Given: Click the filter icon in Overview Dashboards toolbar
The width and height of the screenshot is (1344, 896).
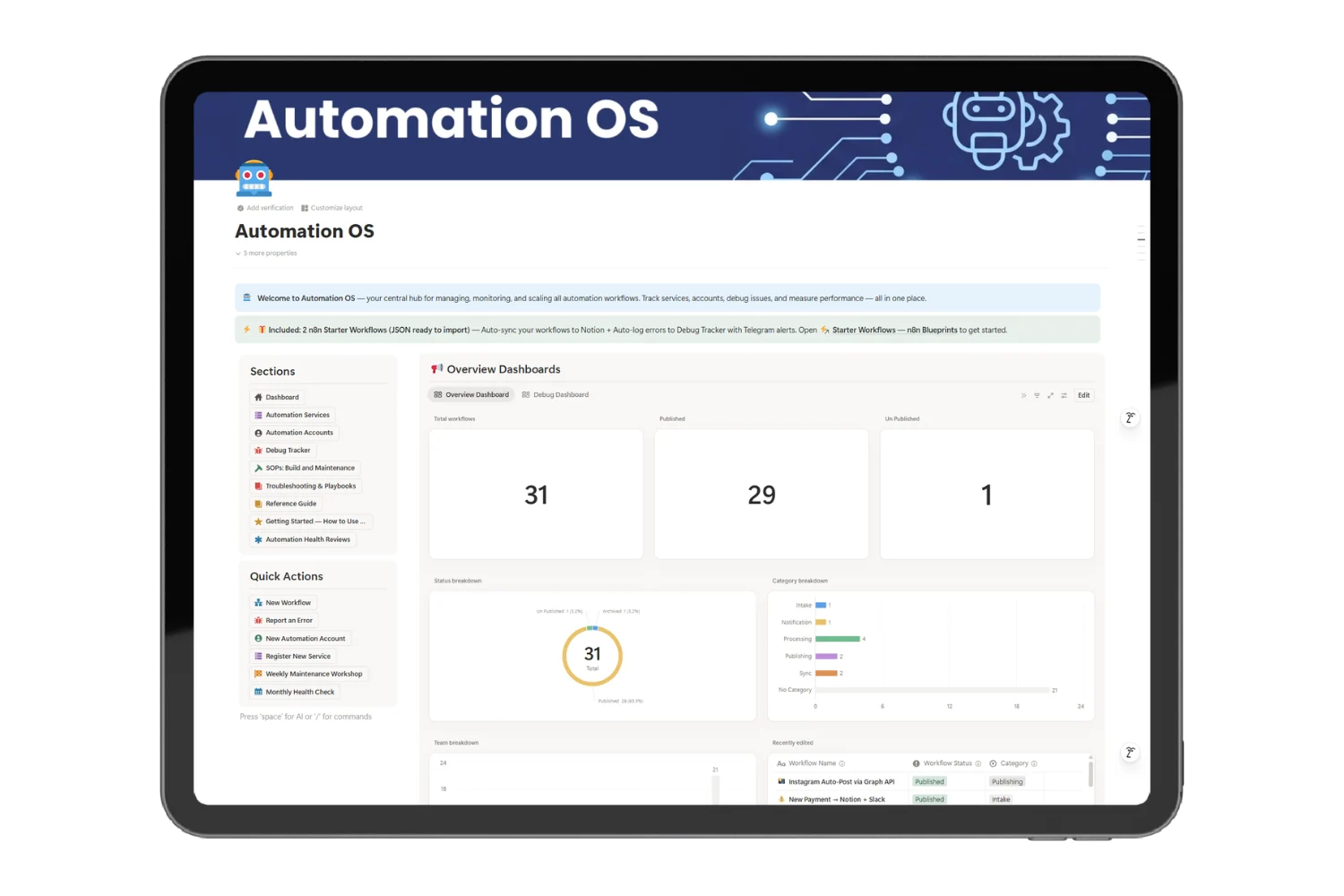Looking at the screenshot, I should pos(1037,395).
